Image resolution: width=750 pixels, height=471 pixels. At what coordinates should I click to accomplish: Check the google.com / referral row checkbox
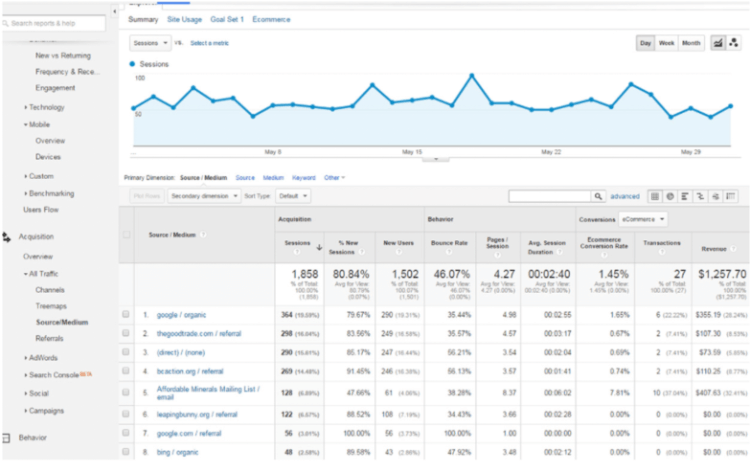click(126, 433)
